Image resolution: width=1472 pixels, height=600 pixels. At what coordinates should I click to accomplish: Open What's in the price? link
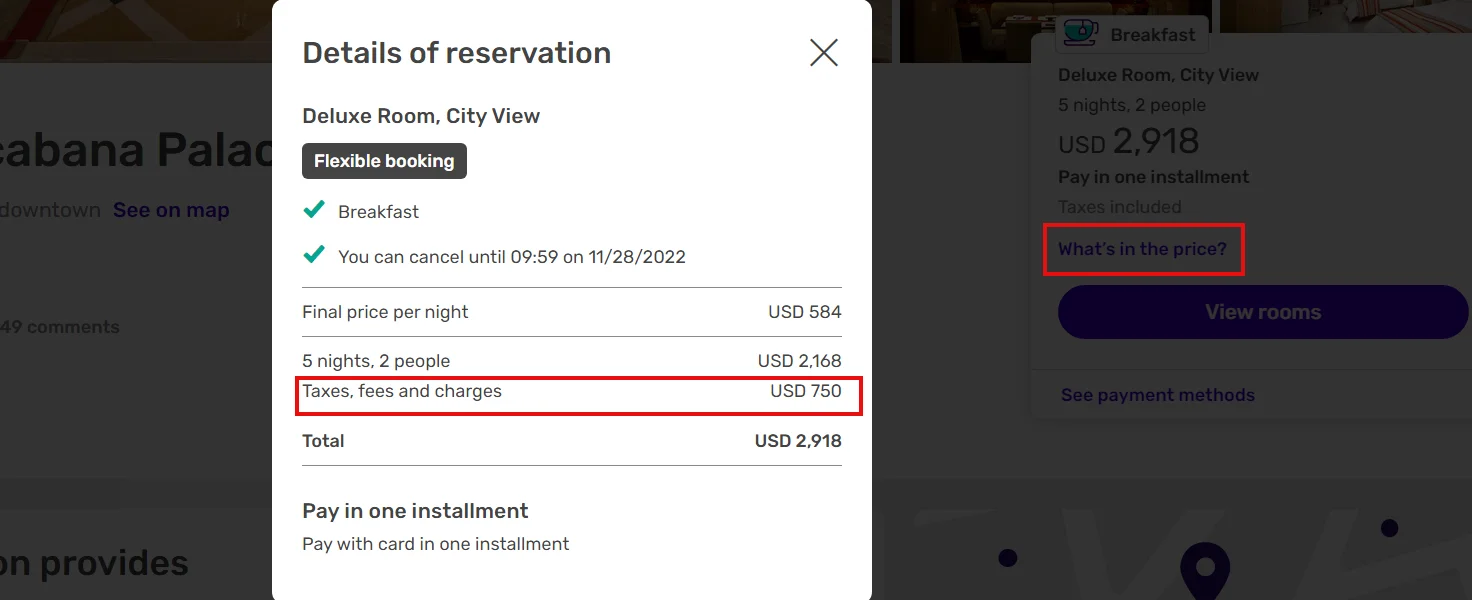coord(1142,249)
